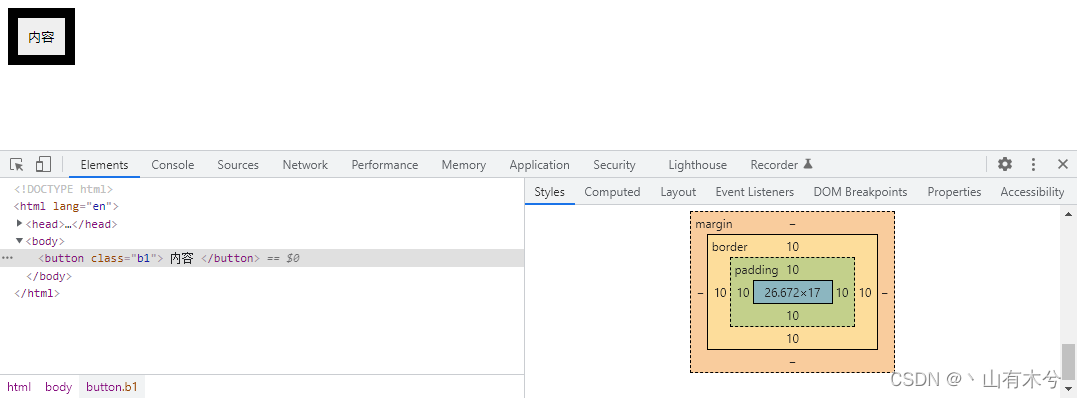Open the Sources tab
The image size is (1077, 398).
click(238, 165)
